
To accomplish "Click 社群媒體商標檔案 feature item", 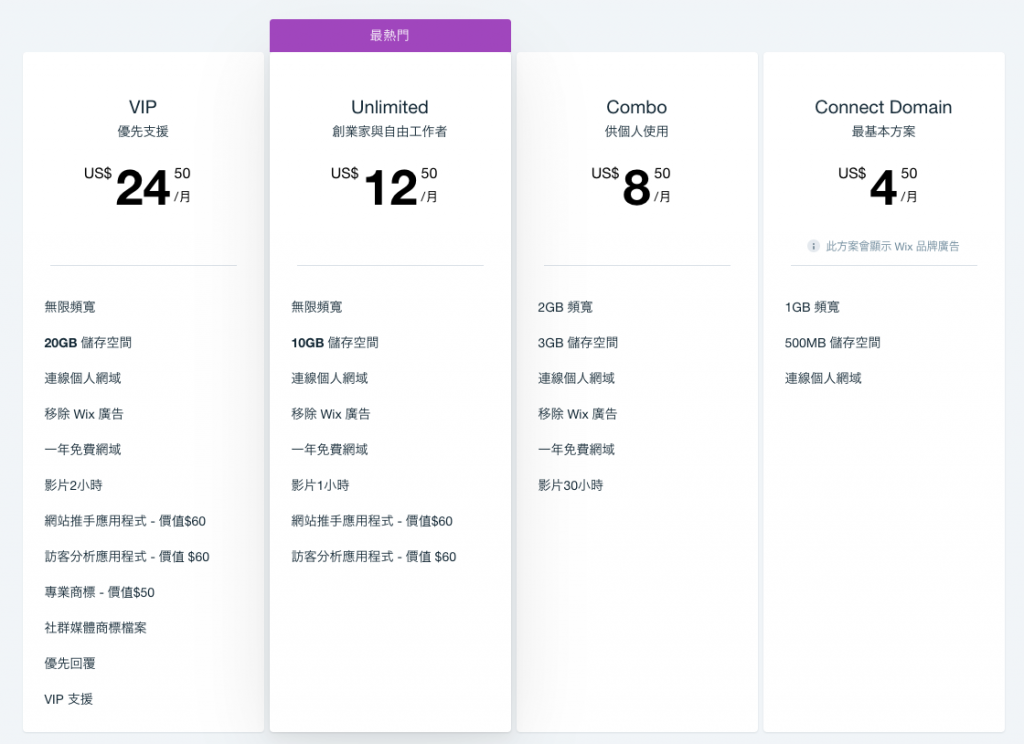I will tap(95, 628).
